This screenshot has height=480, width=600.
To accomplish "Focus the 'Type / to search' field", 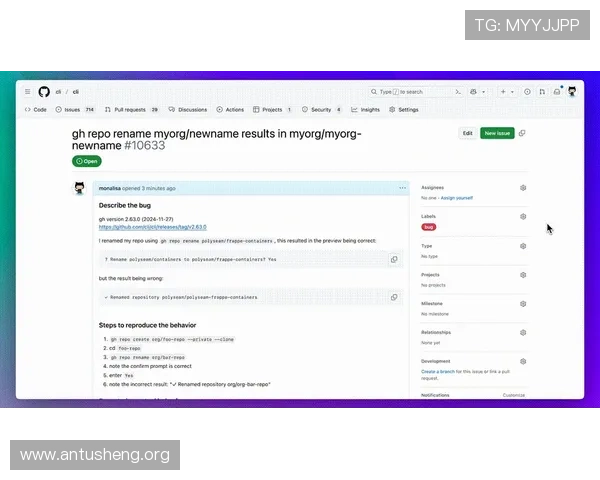I will tap(410, 91).
